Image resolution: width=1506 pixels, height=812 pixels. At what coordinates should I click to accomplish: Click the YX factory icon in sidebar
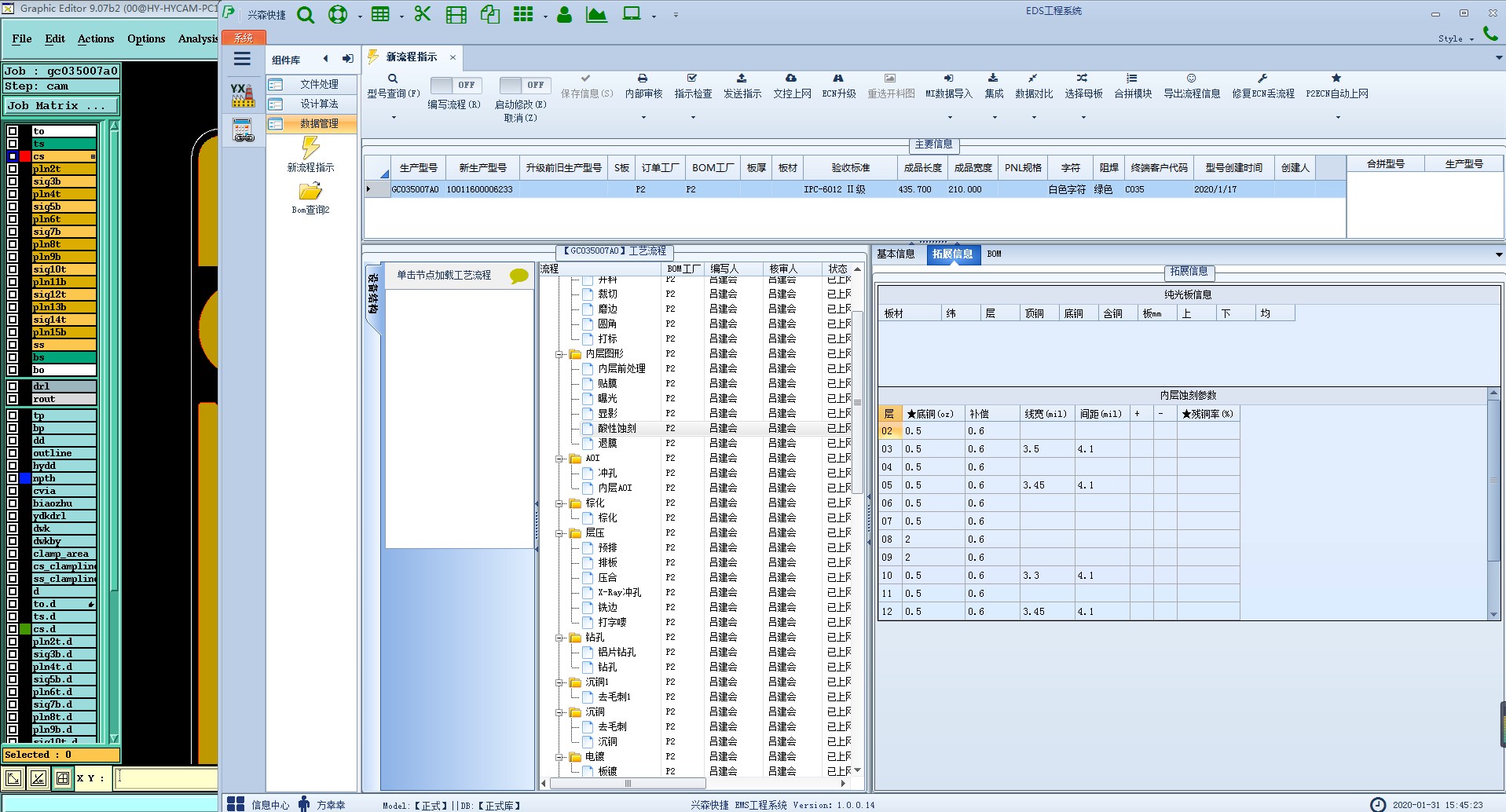pyautogui.click(x=243, y=95)
